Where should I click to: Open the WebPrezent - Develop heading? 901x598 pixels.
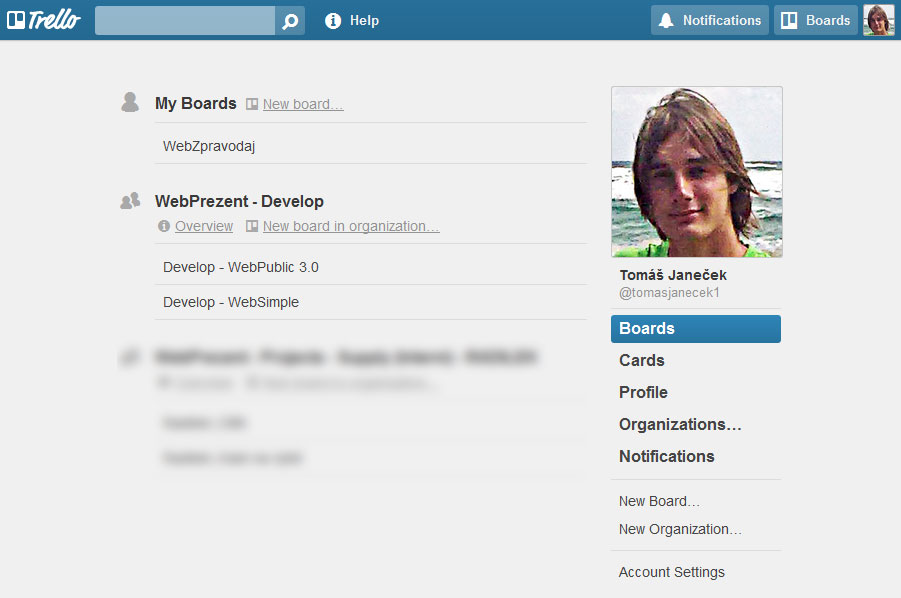coord(239,201)
